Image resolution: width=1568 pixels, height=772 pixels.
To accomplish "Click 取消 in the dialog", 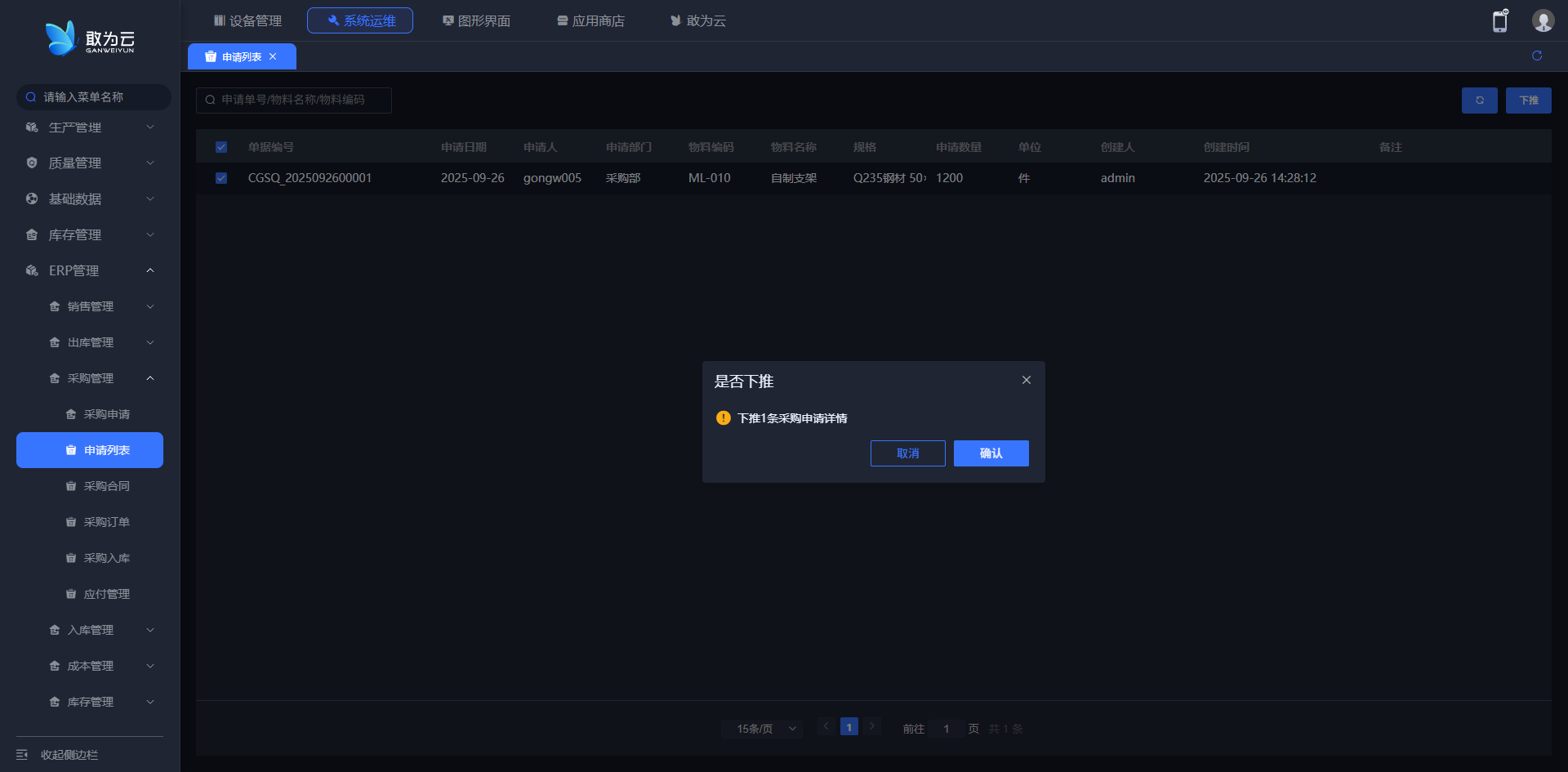I will 907,453.
